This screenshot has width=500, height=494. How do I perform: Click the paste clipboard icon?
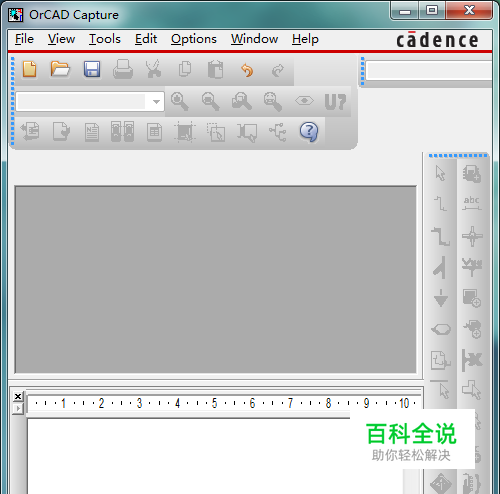[215, 69]
